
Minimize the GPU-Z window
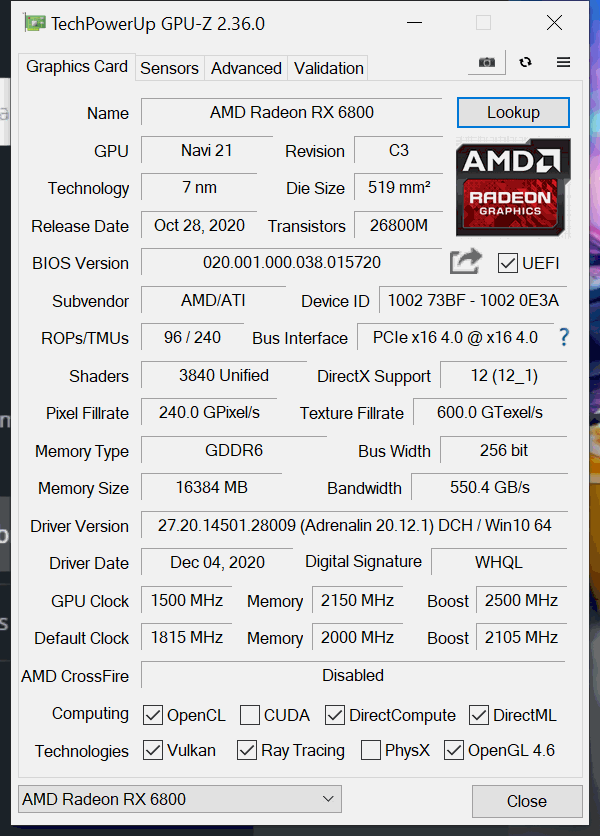(414, 23)
